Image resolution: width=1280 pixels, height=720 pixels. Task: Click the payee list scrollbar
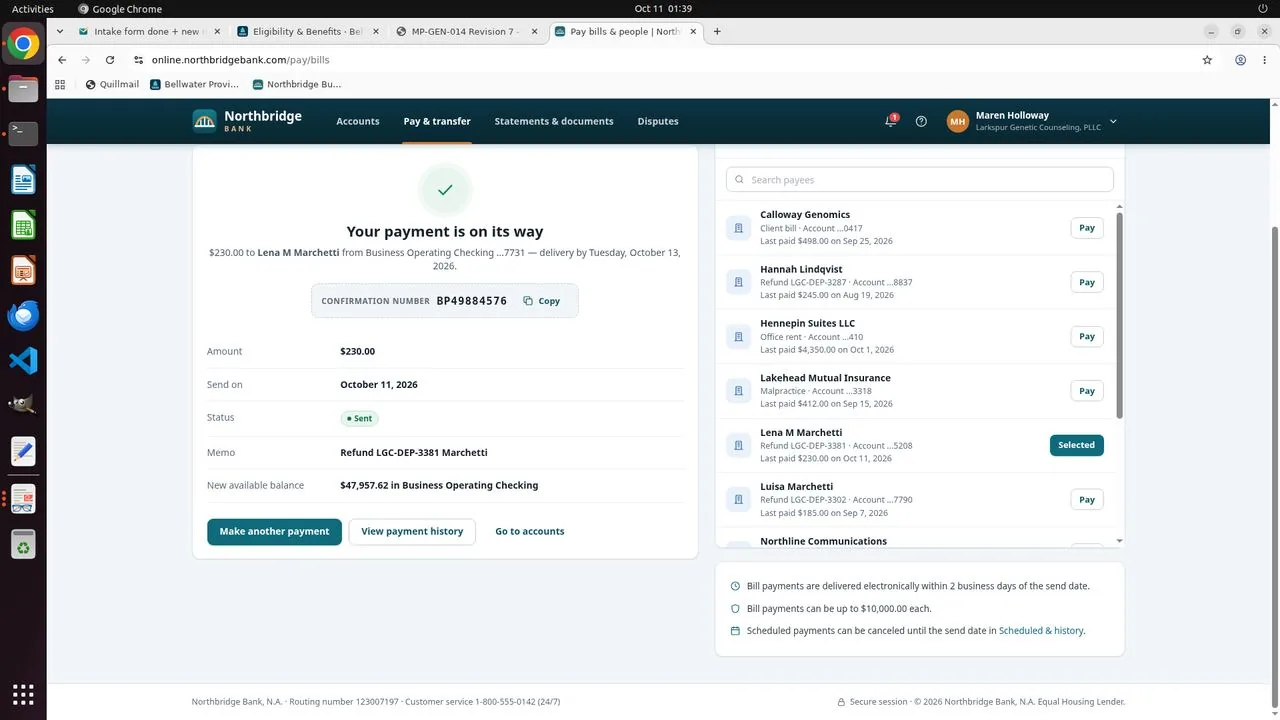point(1119,315)
